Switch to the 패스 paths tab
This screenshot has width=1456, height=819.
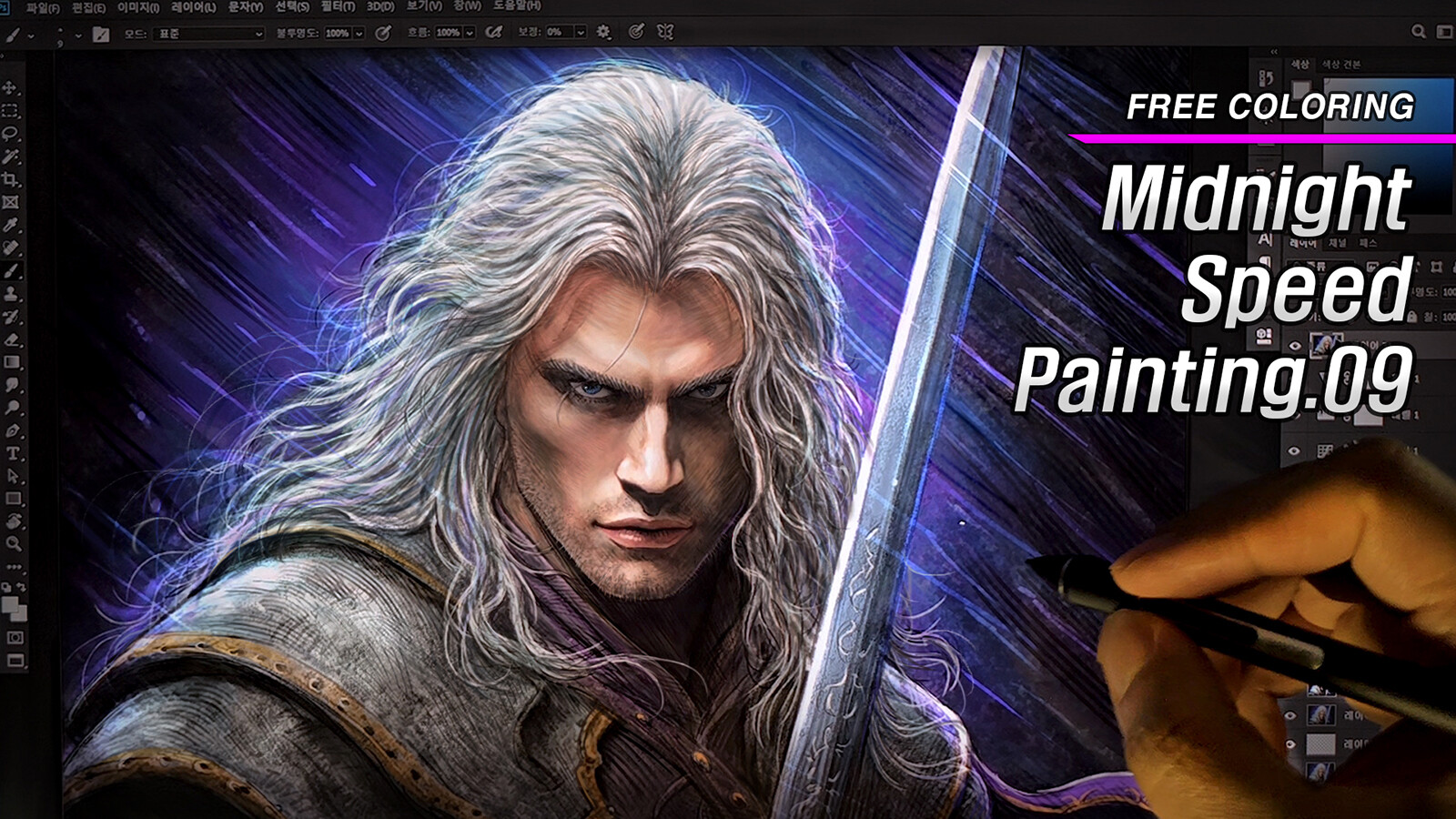point(1368,244)
